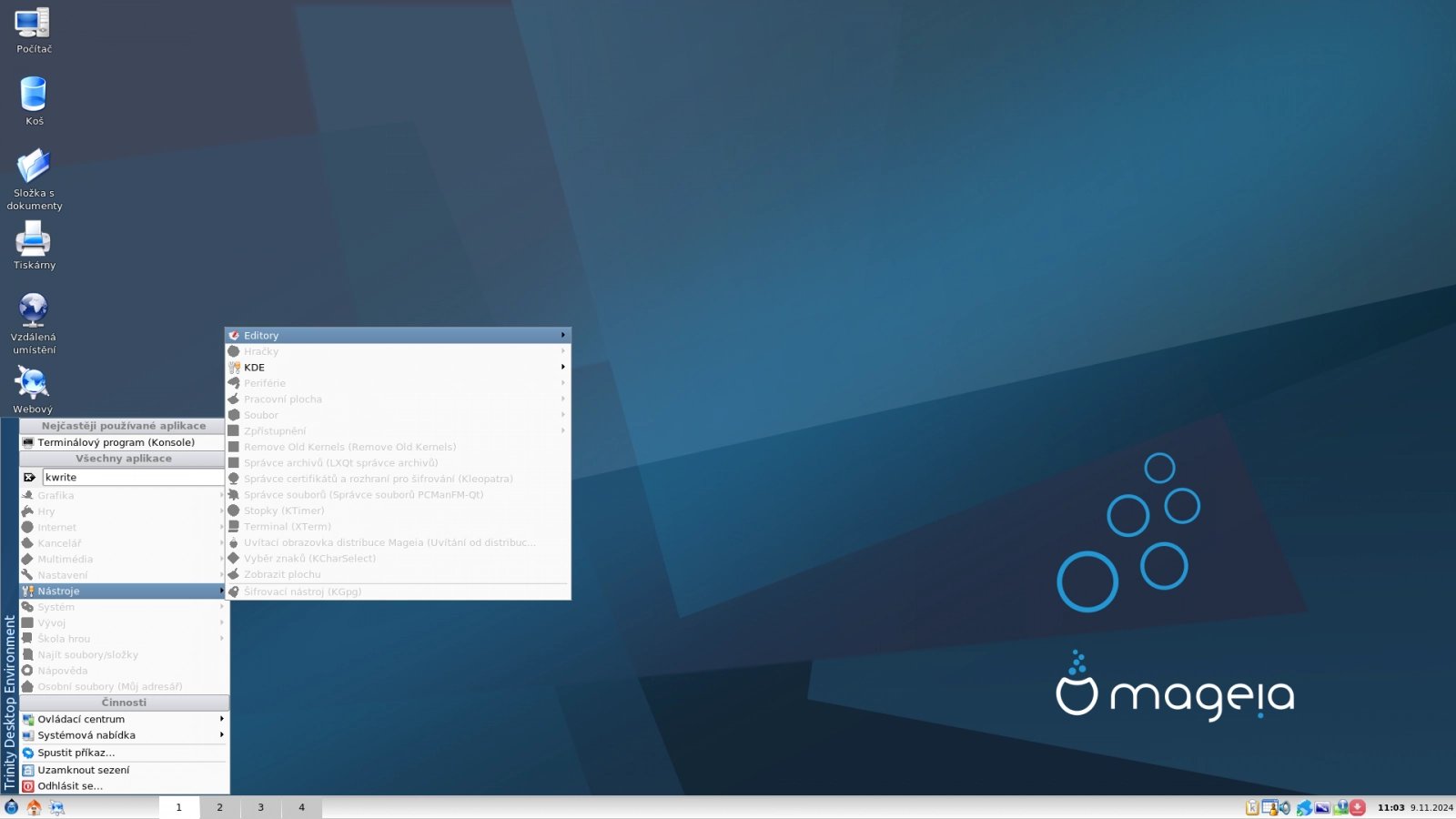Expand the Pracovní plocha submenu
The width and height of the screenshot is (1456, 819).
398,399
